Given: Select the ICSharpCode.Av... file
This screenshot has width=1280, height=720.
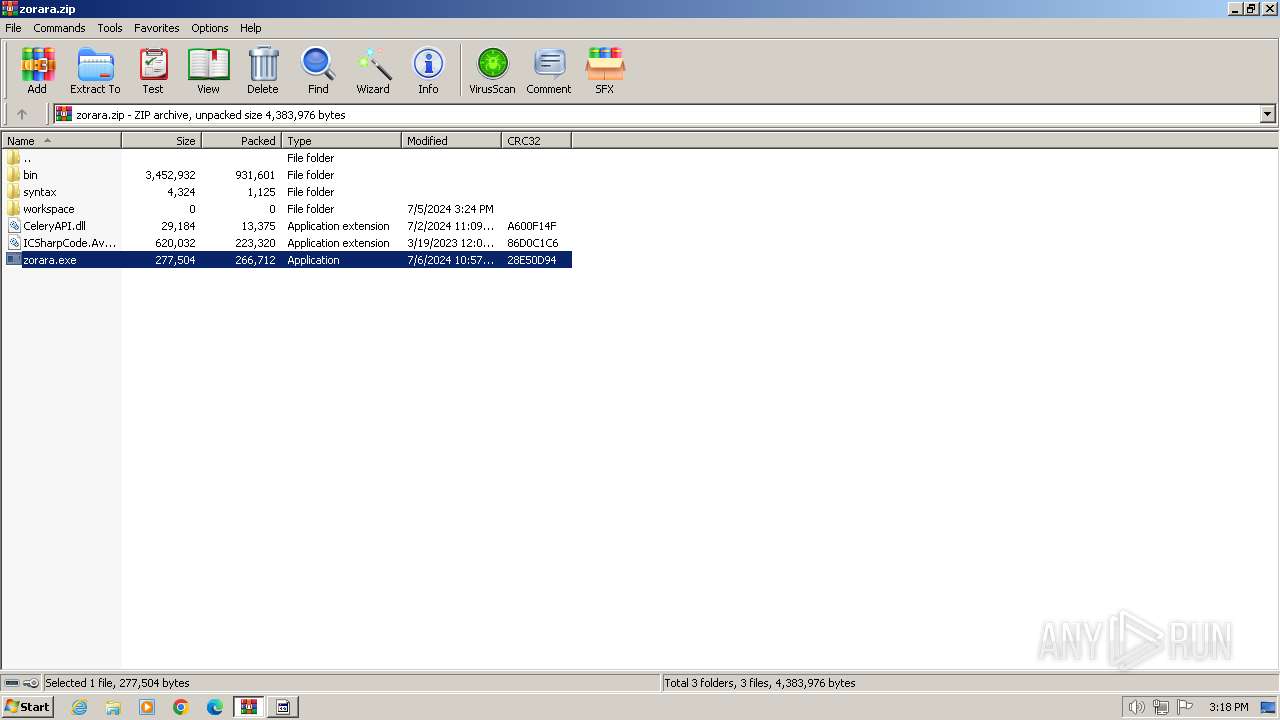Looking at the screenshot, I should (287, 243).
